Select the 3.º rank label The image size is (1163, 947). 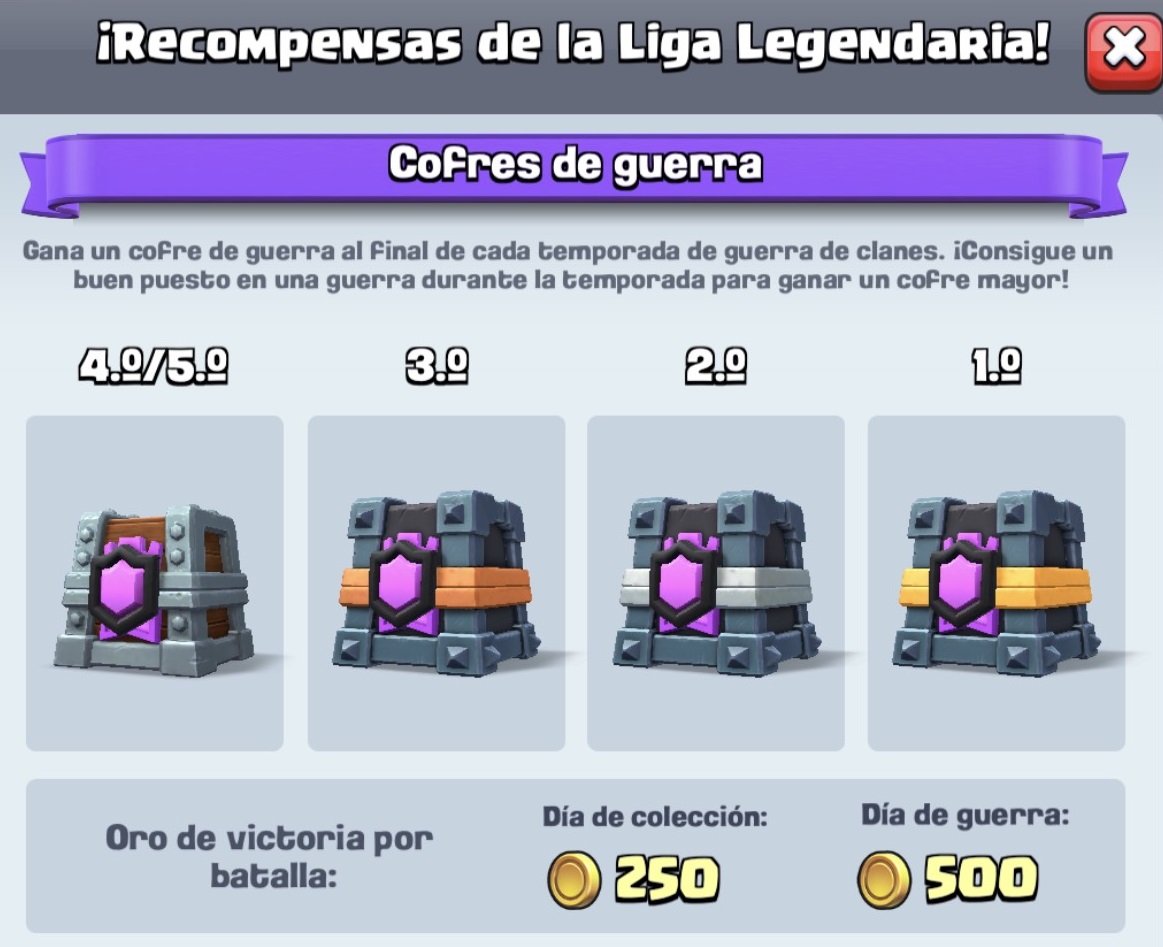[437, 366]
